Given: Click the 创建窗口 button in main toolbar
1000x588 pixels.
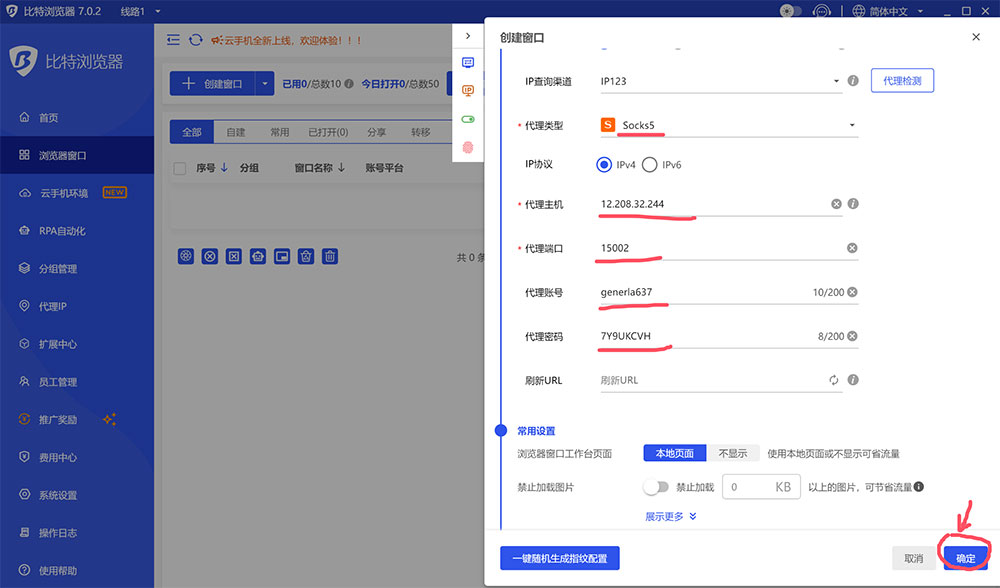Looking at the screenshot, I should (x=212, y=84).
